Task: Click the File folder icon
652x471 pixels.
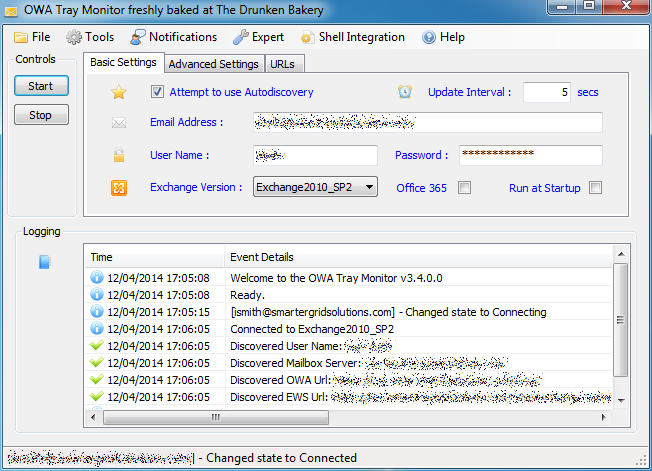Action: tap(21, 37)
